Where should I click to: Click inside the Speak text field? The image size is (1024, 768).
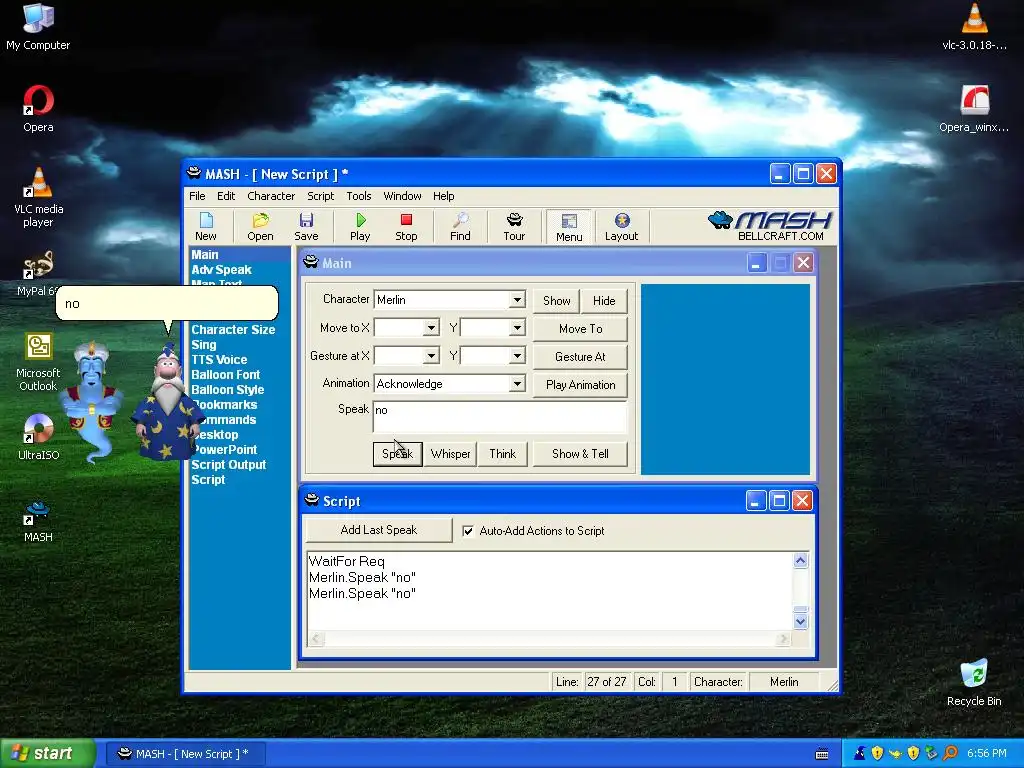coord(500,417)
